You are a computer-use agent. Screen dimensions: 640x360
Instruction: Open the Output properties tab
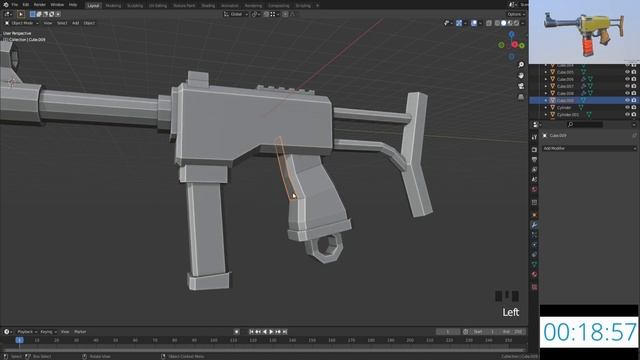pyautogui.click(x=534, y=160)
